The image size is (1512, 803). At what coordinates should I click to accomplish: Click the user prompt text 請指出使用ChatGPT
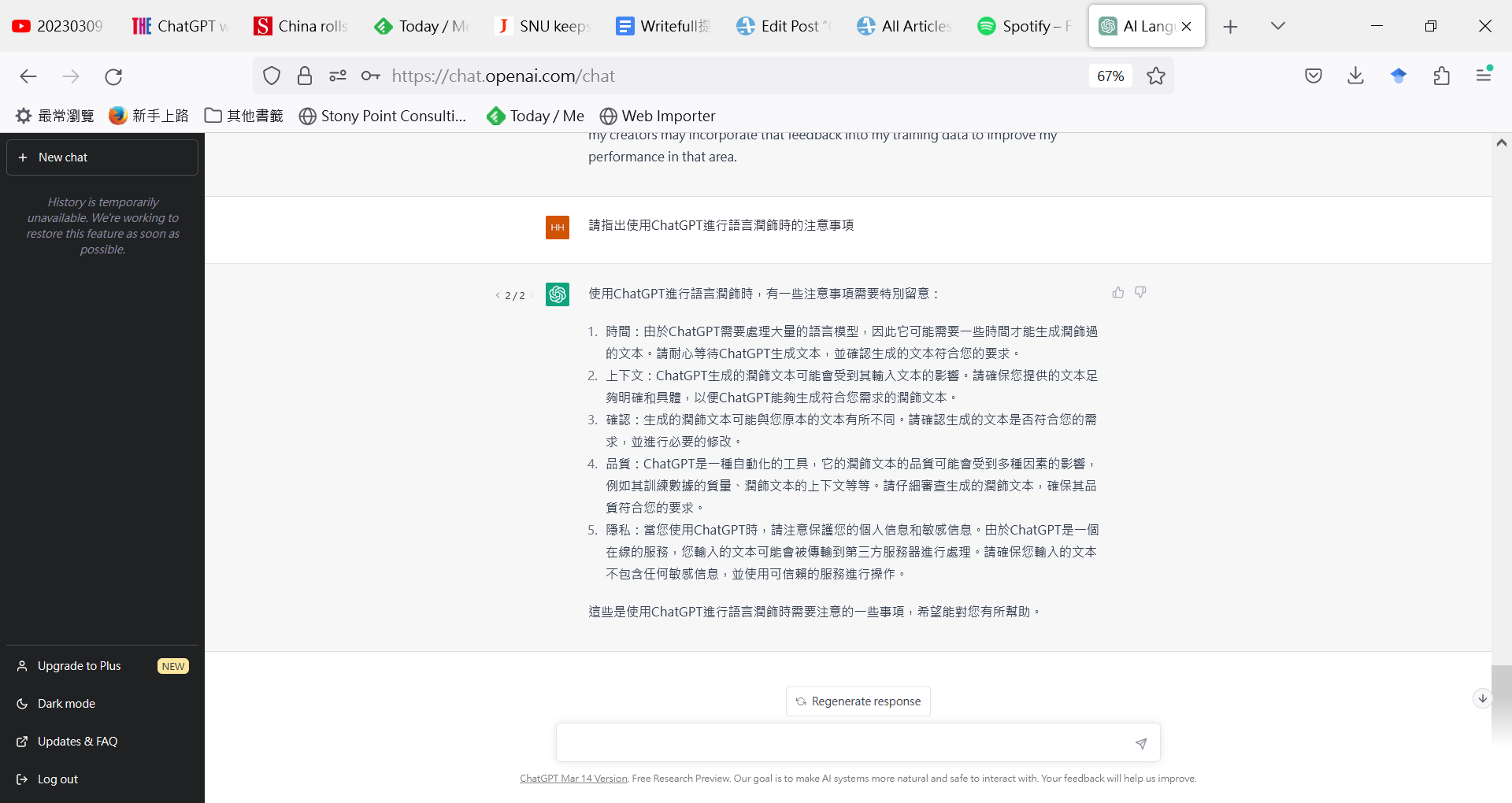[x=721, y=226]
